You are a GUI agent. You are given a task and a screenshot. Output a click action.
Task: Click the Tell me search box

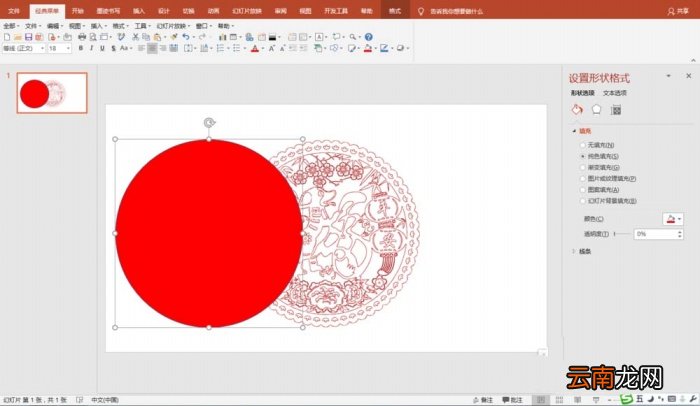tap(456, 11)
